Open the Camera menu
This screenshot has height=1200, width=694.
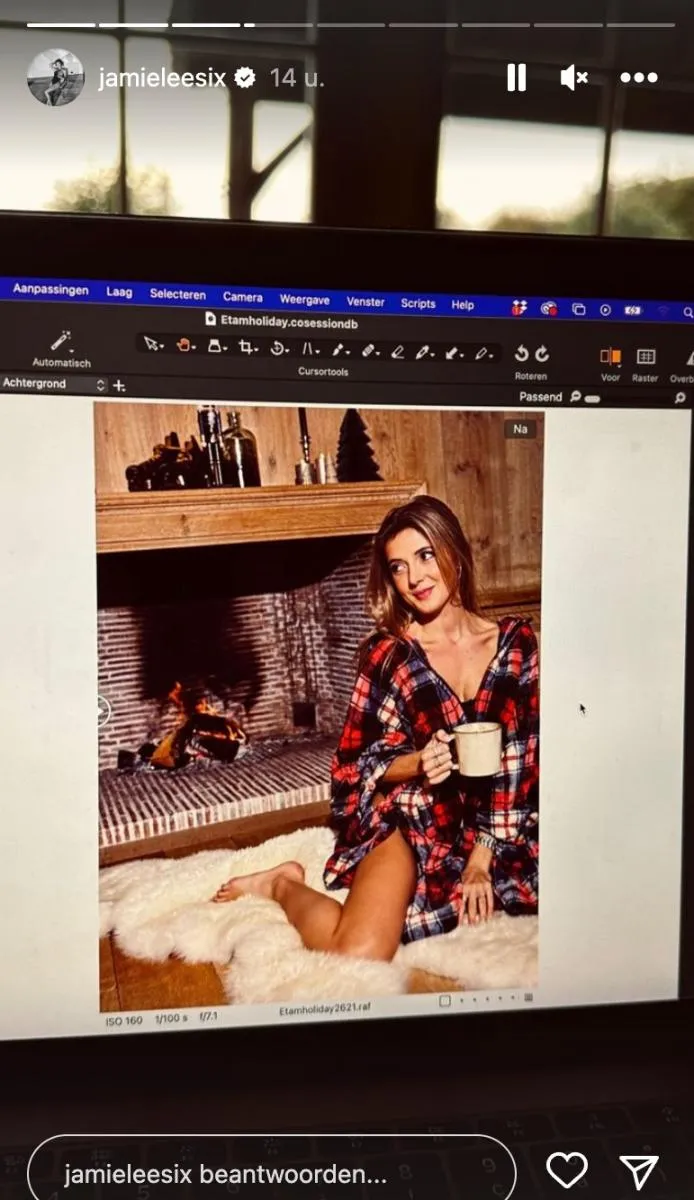(243, 297)
